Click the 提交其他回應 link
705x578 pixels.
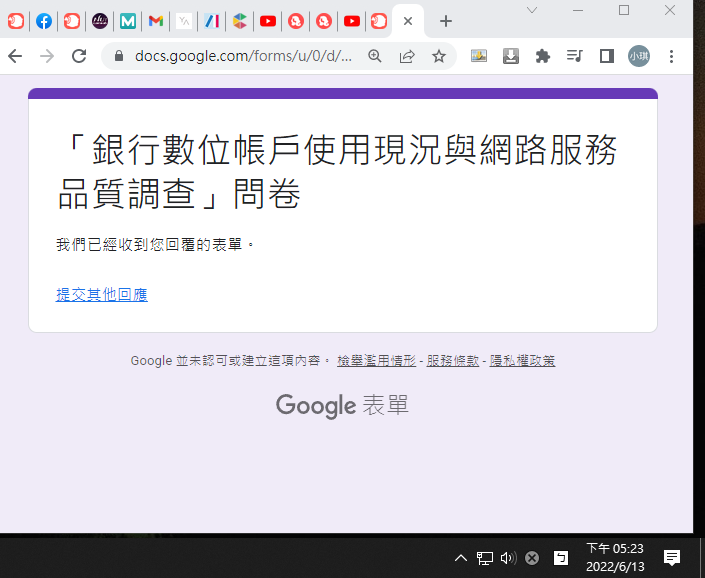102,295
